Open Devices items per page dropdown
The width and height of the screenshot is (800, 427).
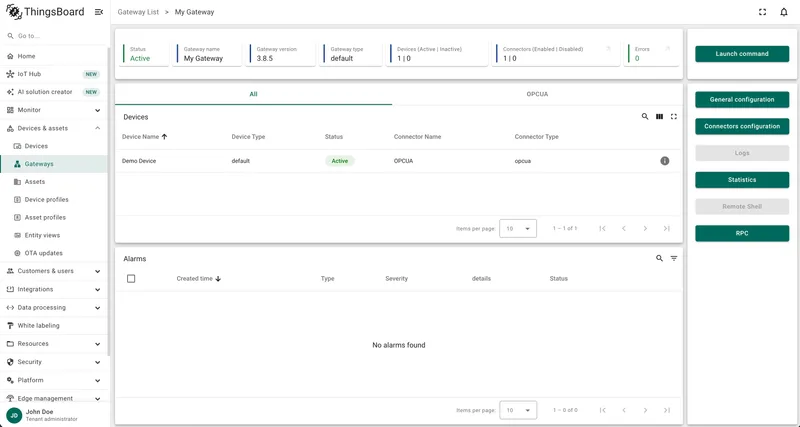tap(518, 229)
